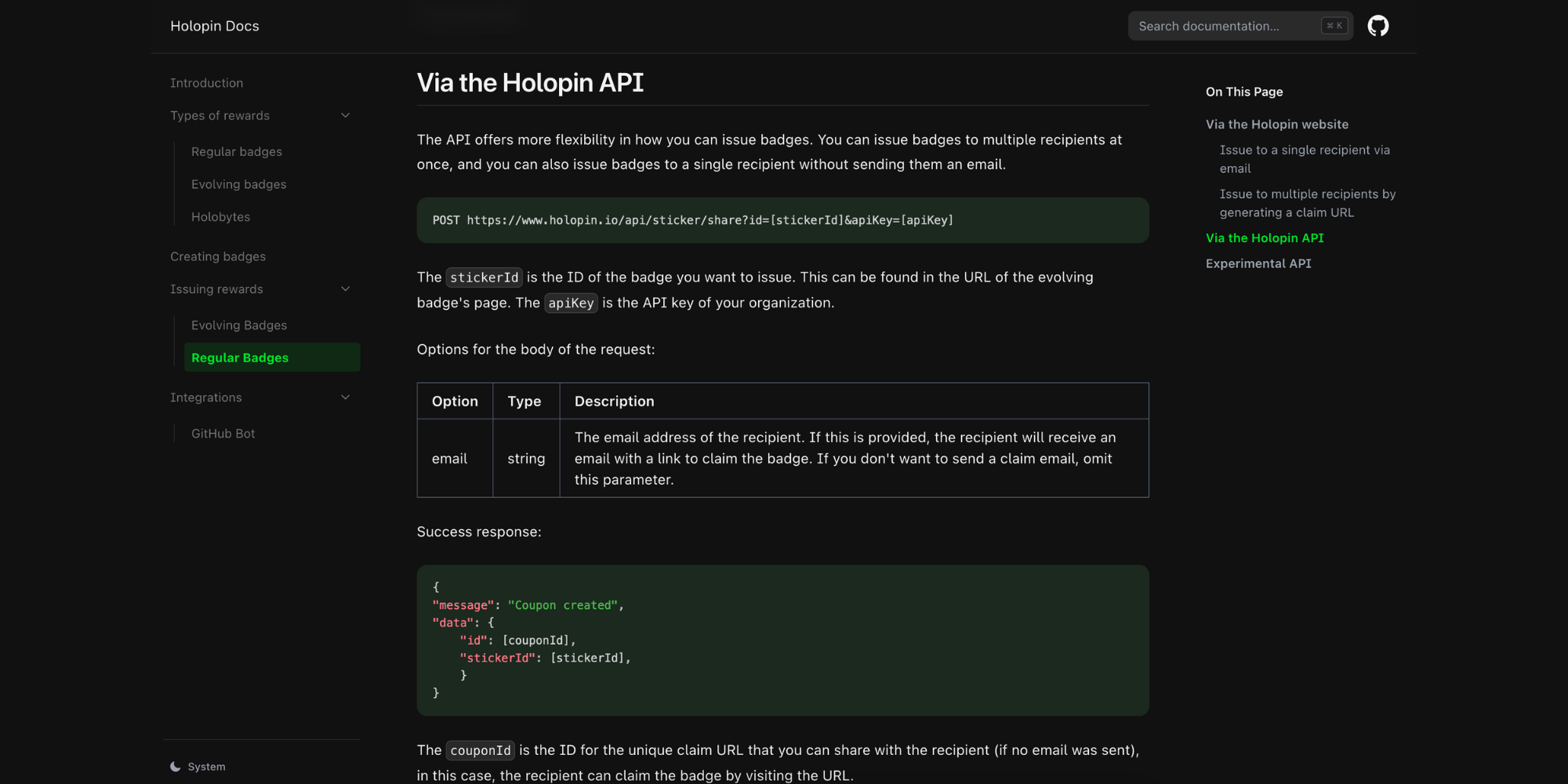
Task: Jump to Issue to multiple recipients section
Action: click(x=1308, y=203)
